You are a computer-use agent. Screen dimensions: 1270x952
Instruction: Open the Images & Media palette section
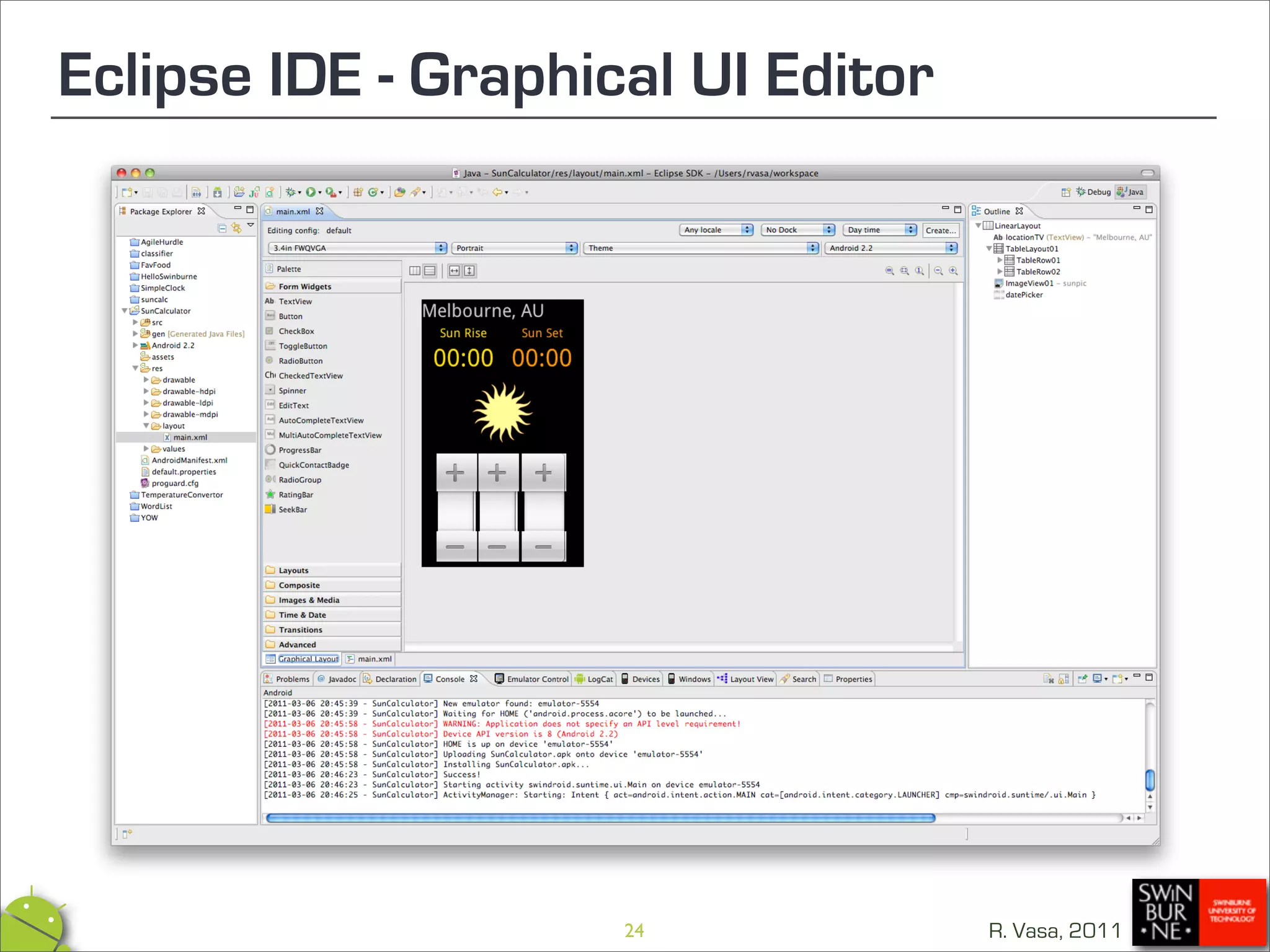coord(332,600)
